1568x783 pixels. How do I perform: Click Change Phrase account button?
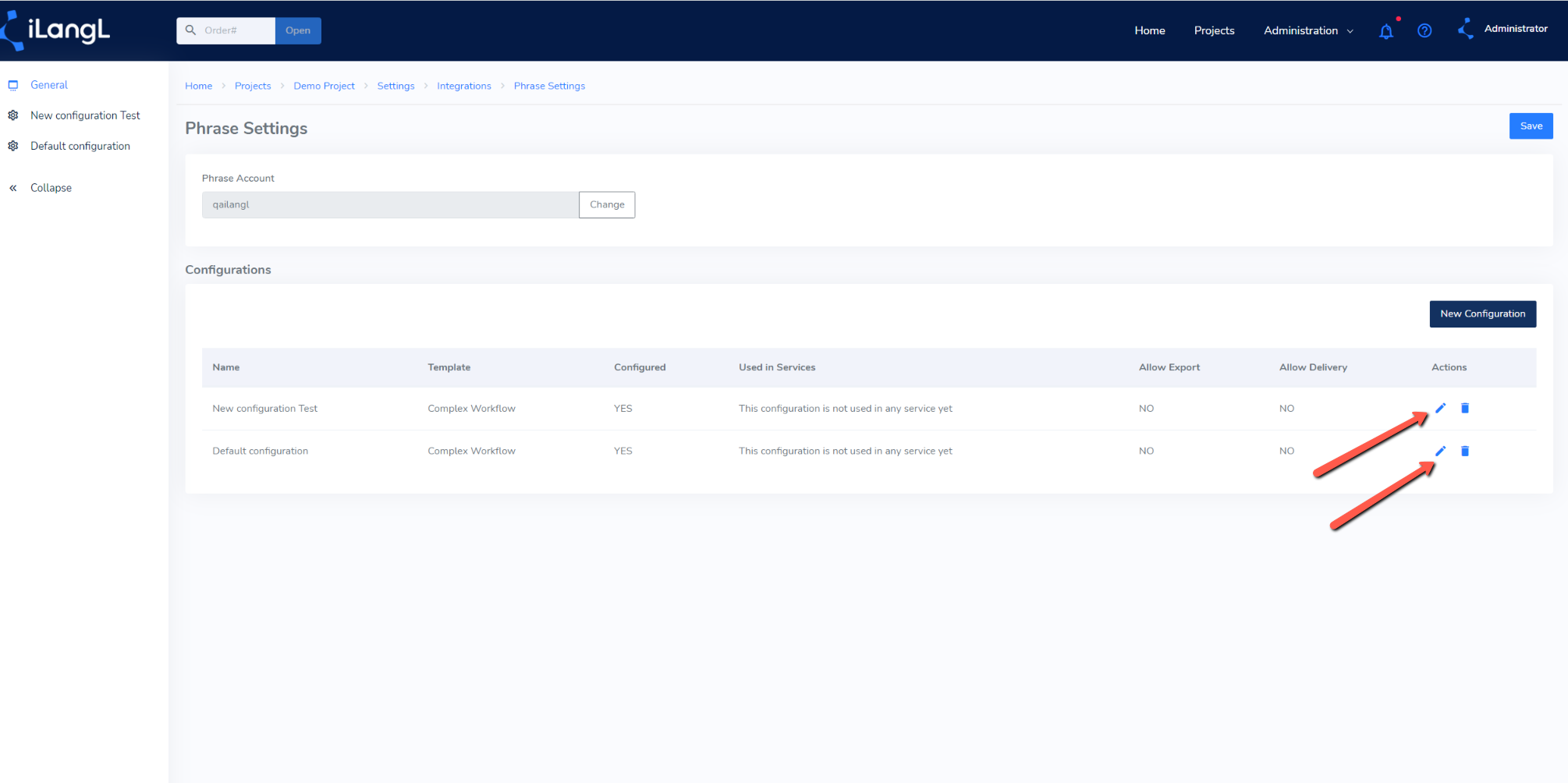pyautogui.click(x=607, y=204)
